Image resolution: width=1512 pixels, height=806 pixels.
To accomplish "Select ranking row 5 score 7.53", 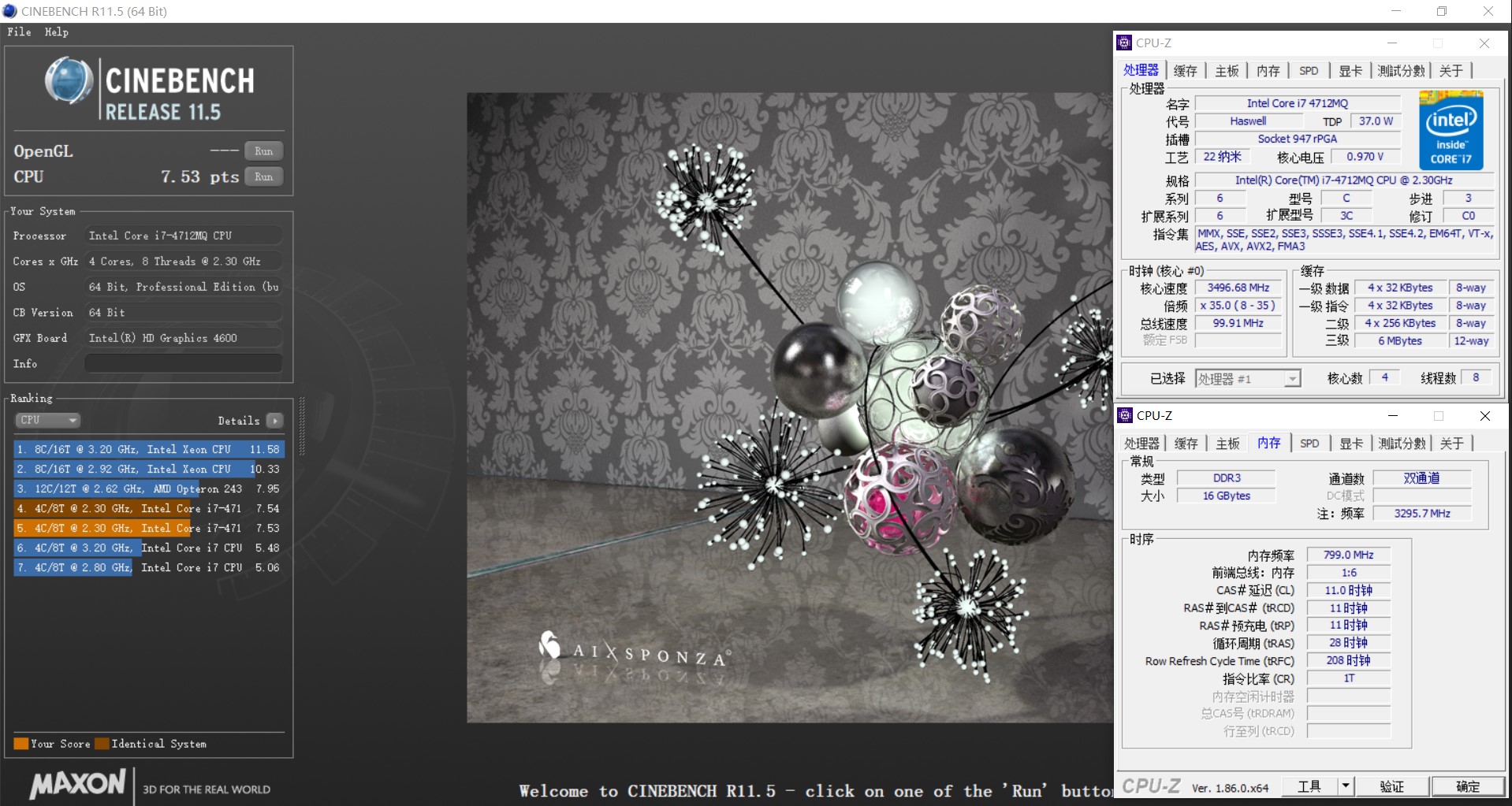I will [148, 528].
